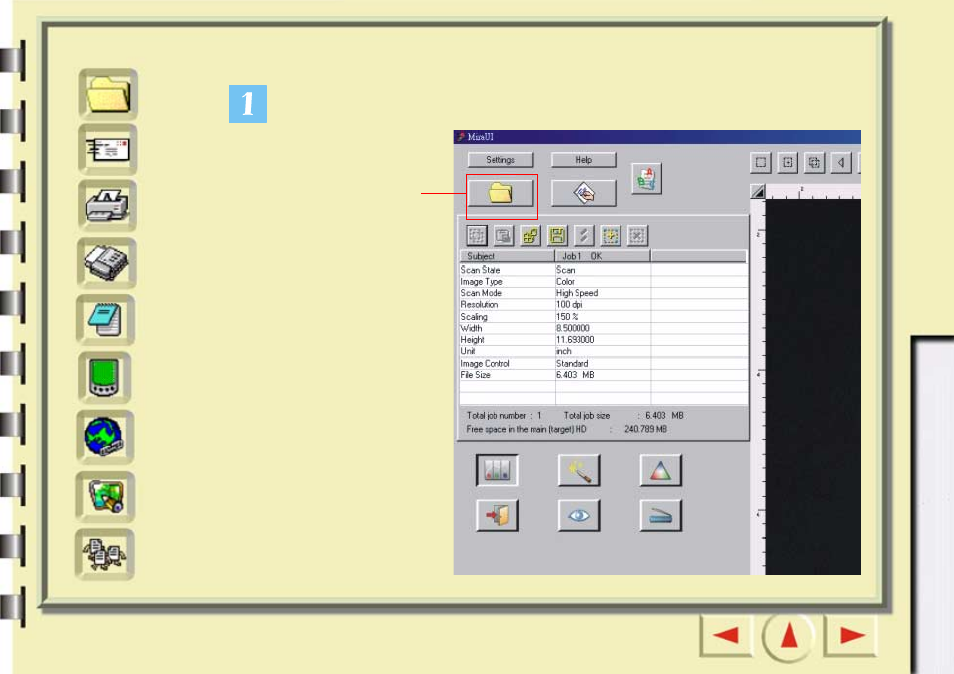Click the 'Free space in the main (target) HD' text
Screen dimensions: 954x674
click(526, 429)
